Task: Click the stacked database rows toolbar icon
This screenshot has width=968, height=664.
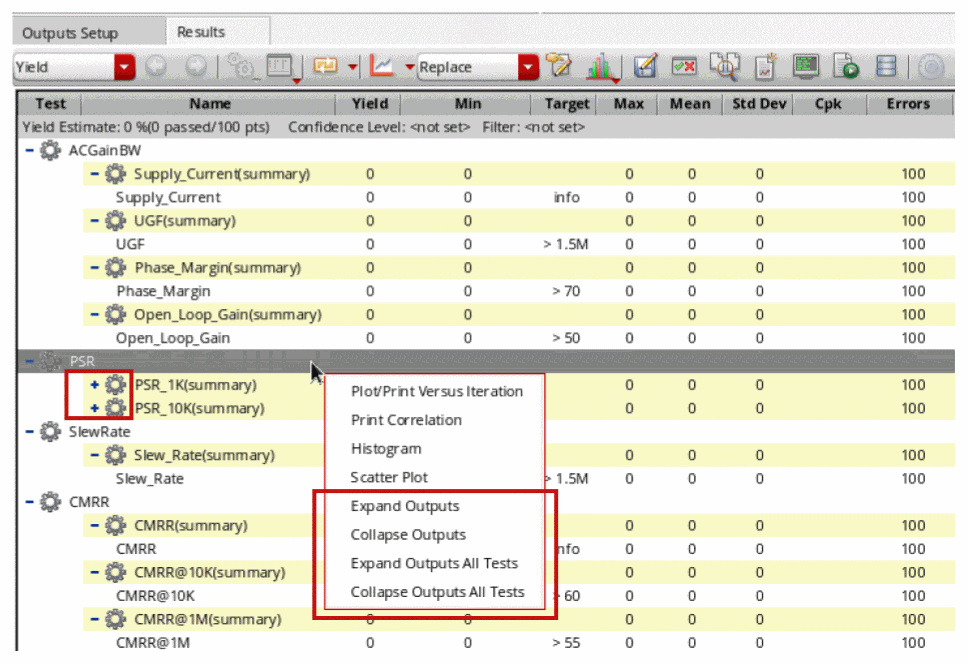Action: [885, 67]
